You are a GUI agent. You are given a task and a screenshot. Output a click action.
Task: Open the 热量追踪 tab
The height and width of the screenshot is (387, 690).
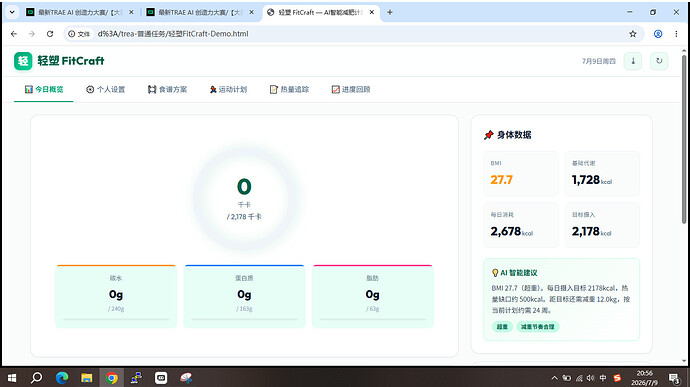[x=289, y=89]
